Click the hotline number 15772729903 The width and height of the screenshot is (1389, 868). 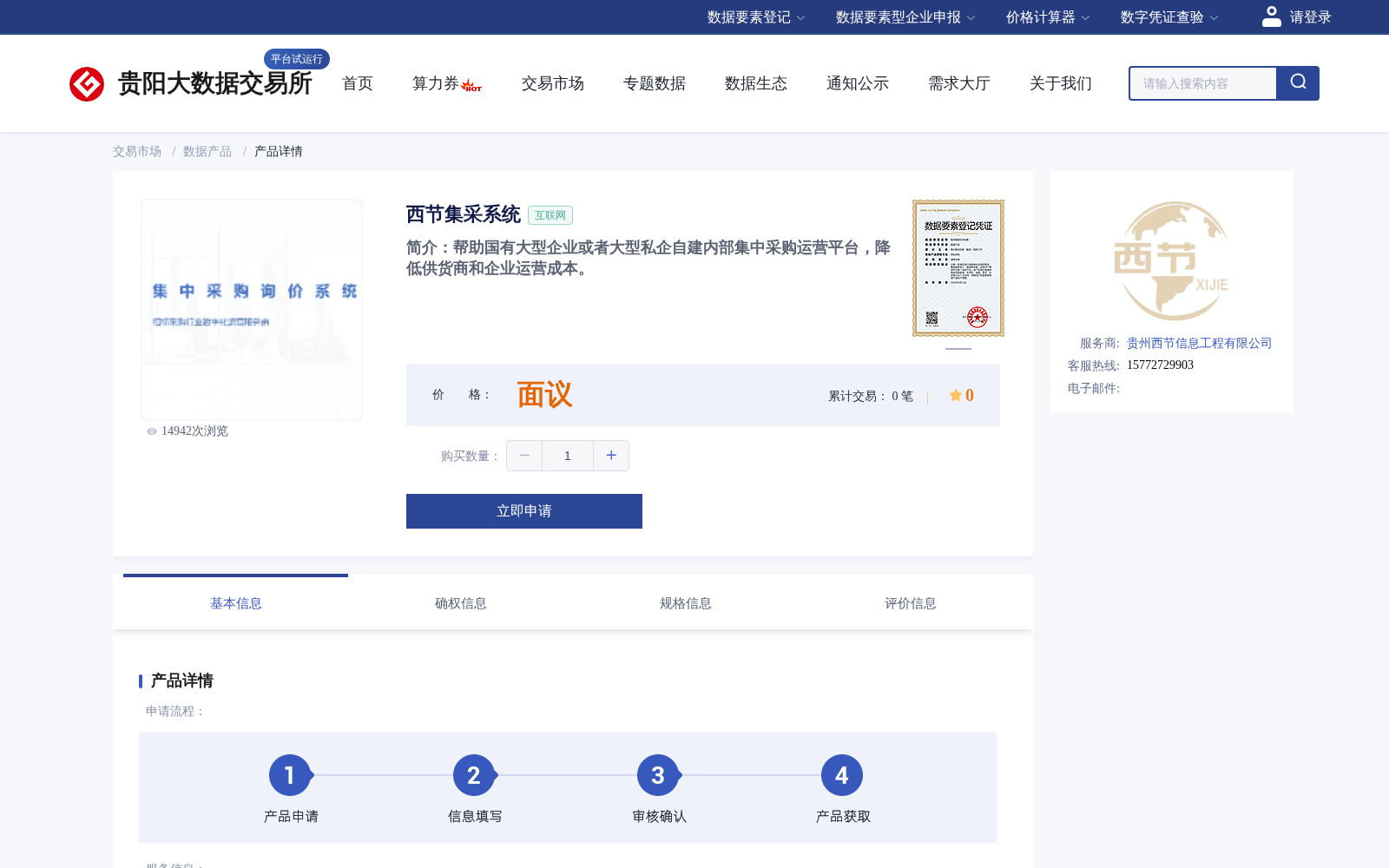pyautogui.click(x=1160, y=365)
